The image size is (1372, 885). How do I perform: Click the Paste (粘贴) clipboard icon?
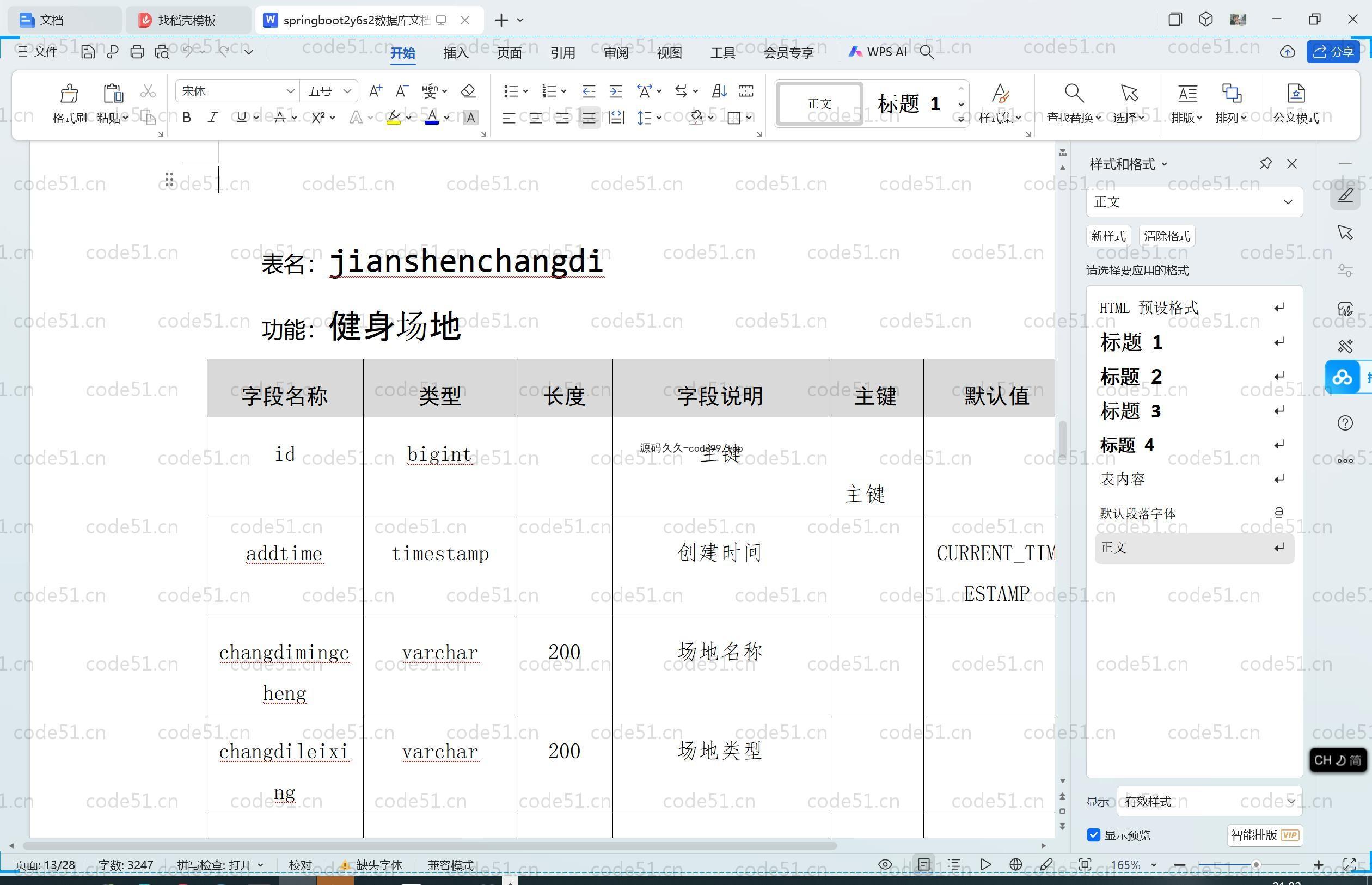[x=113, y=93]
